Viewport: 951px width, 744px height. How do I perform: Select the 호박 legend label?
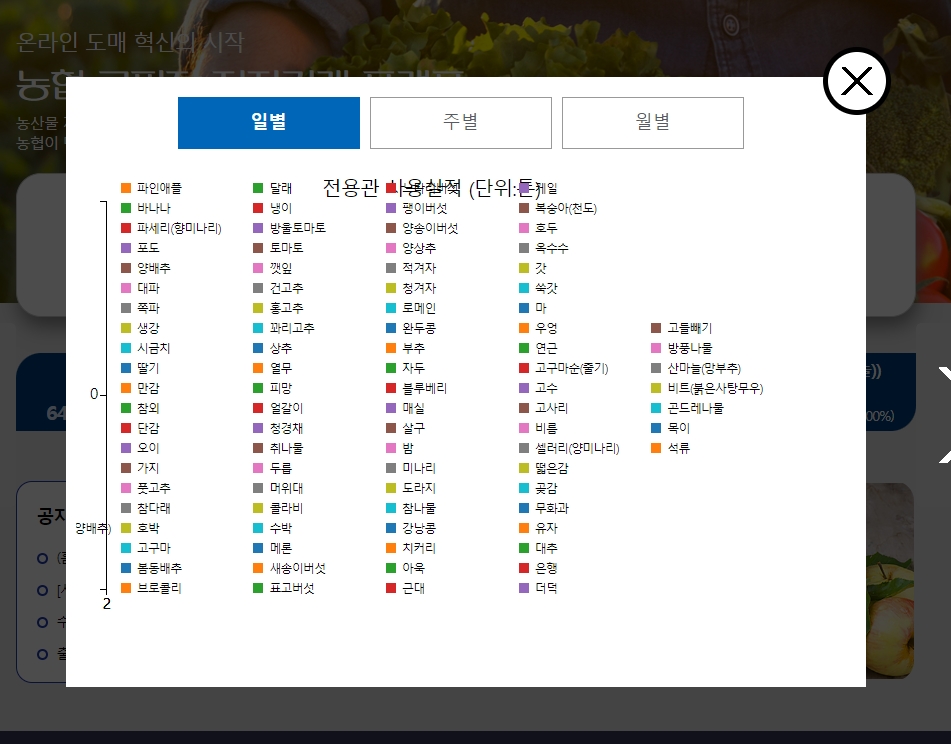click(x=148, y=528)
